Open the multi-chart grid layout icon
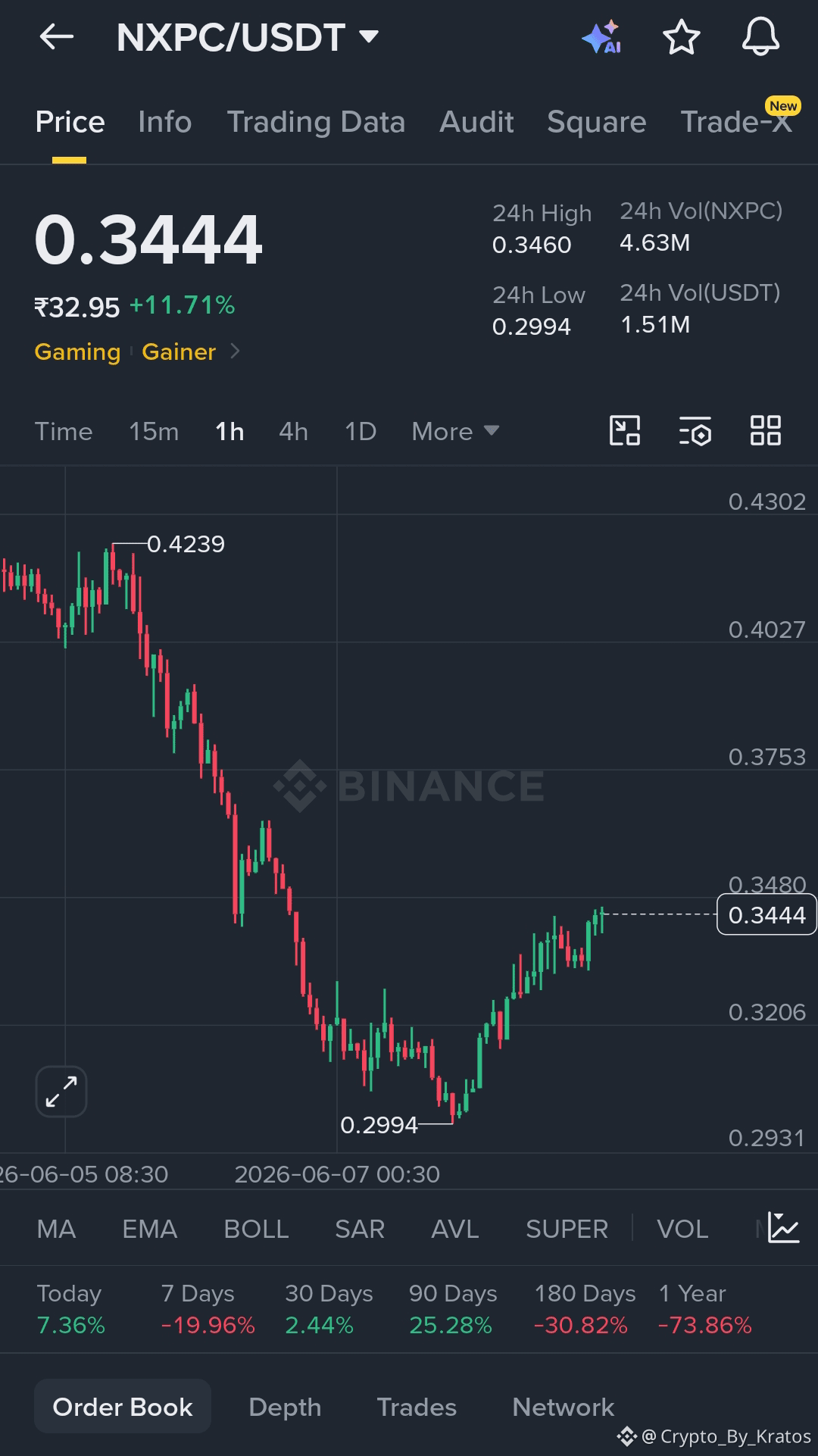This screenshot has height=1456, width=818. [x=765, y=431]
